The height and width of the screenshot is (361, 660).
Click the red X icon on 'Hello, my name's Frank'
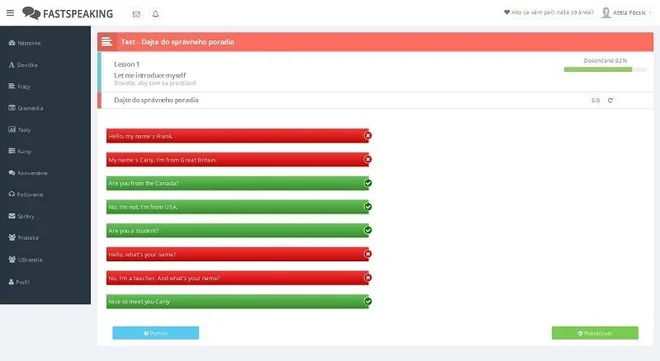[368, 135]
